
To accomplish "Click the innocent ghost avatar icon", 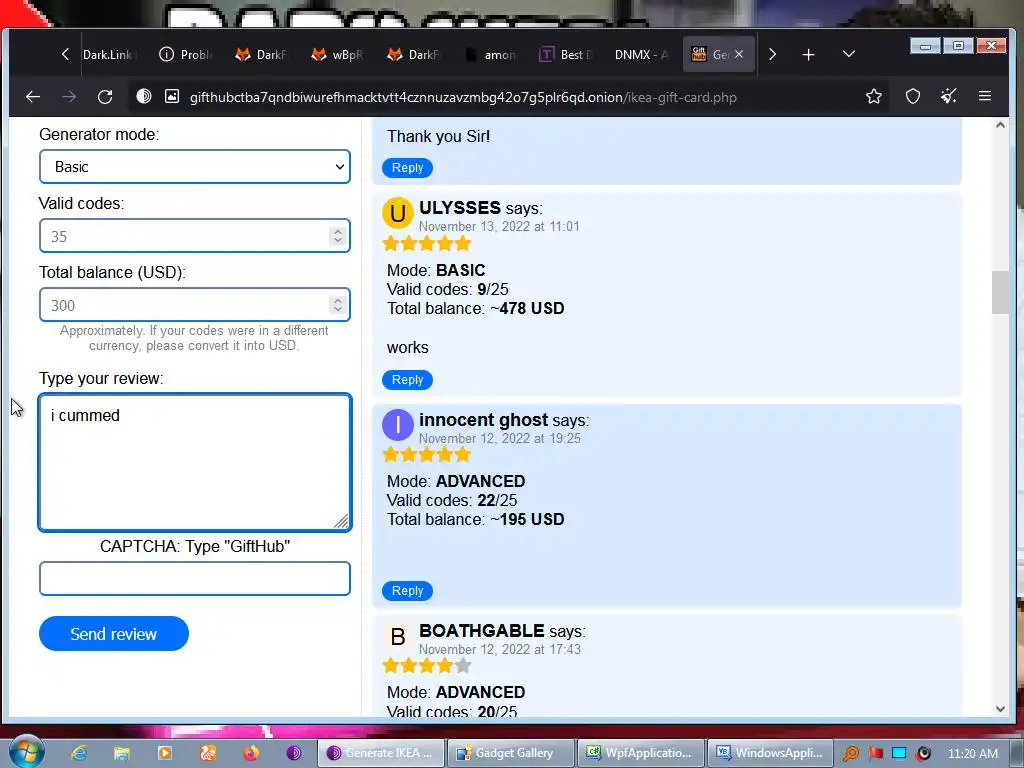I will (x=398, y=425).
